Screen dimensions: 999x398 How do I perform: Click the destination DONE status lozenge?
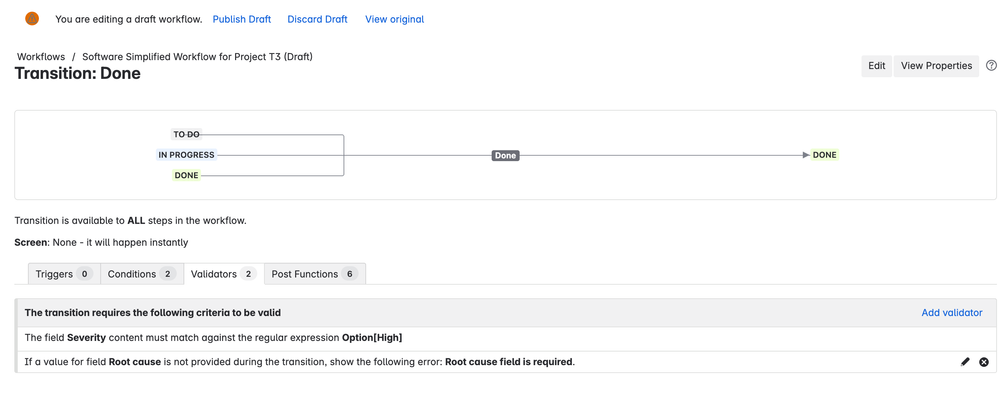click(824, 155)
